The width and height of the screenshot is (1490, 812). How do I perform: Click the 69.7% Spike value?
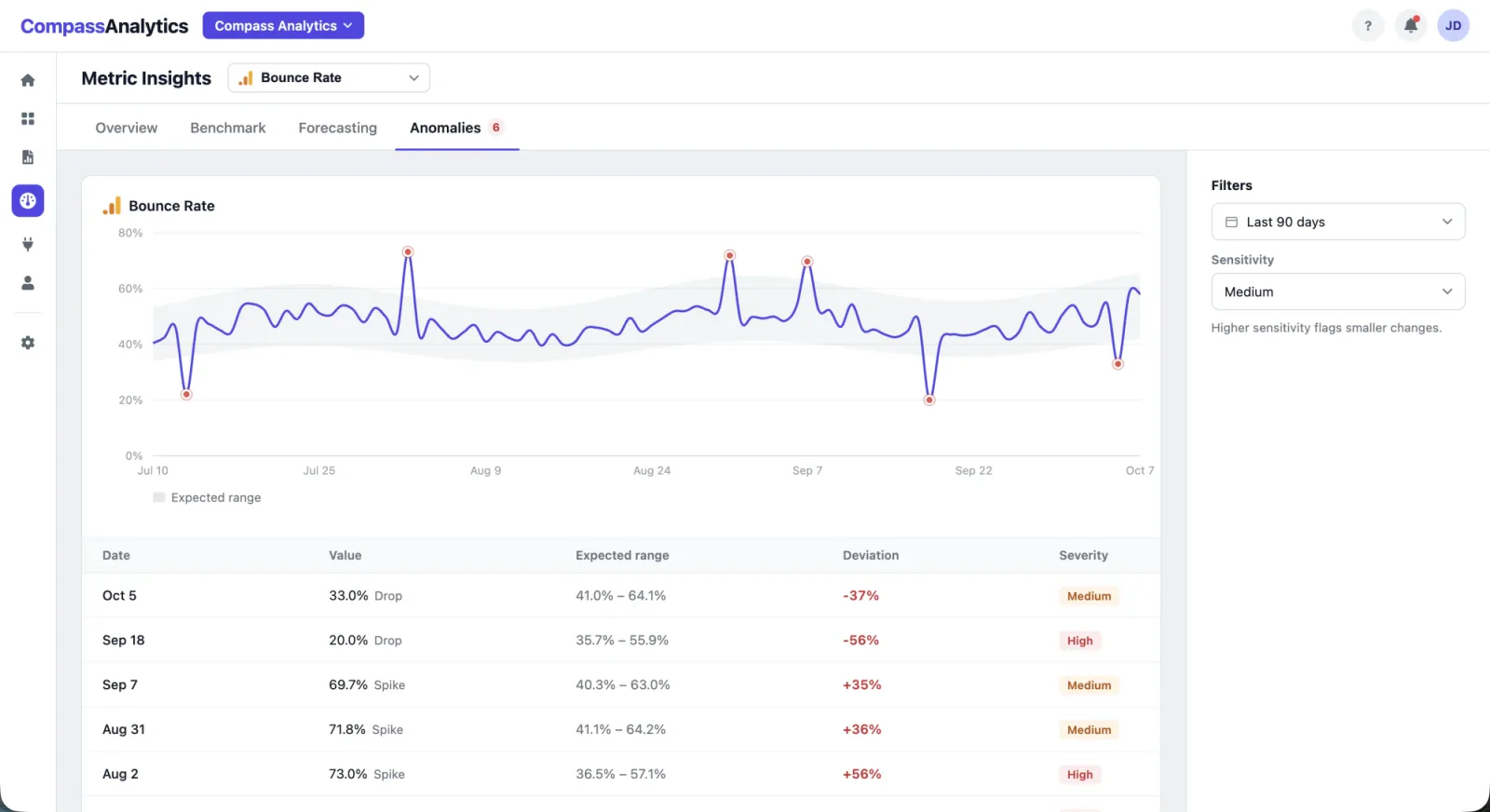367,685
